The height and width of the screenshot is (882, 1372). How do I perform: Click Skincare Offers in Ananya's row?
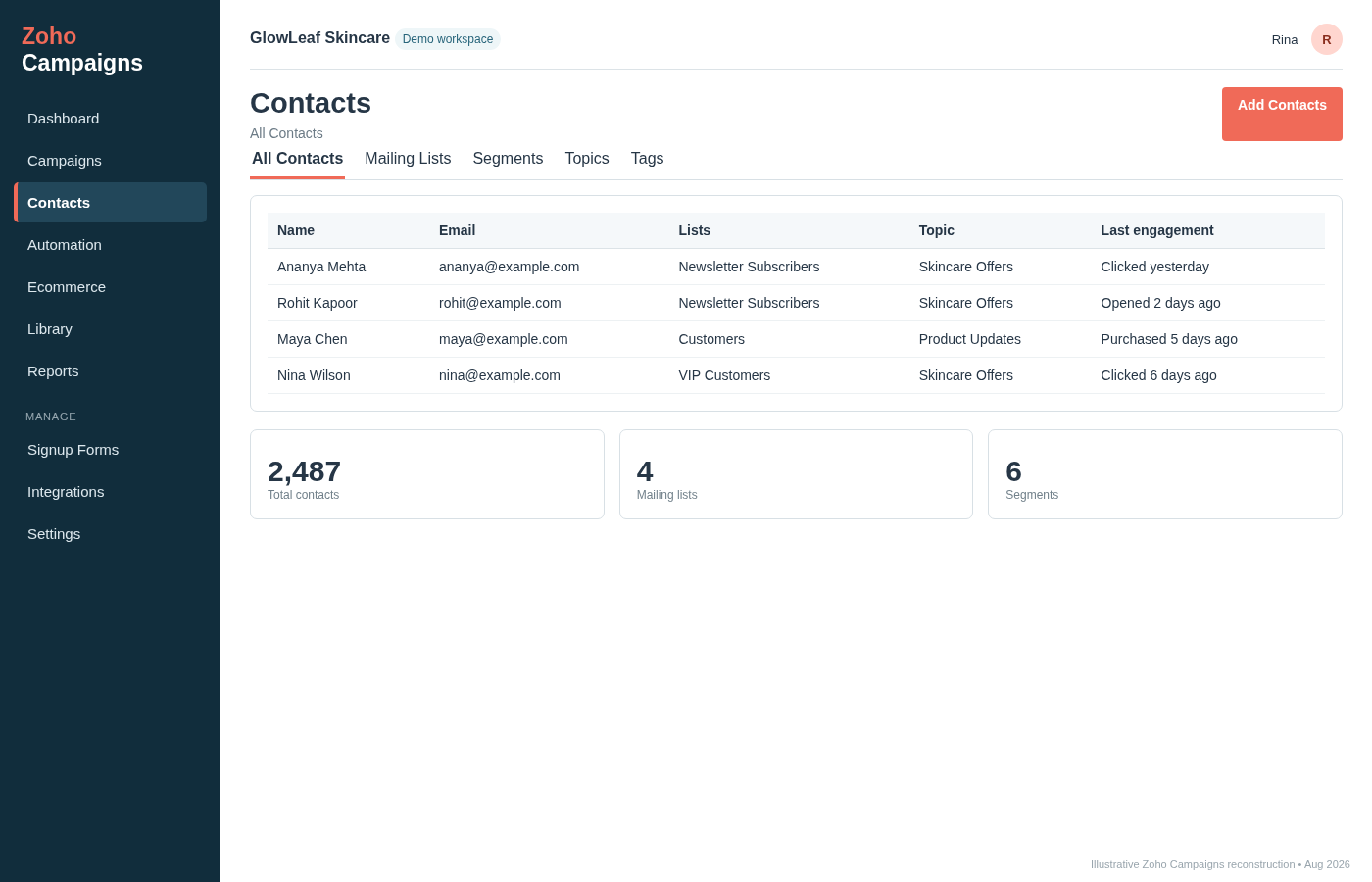[x=966, y=267]
